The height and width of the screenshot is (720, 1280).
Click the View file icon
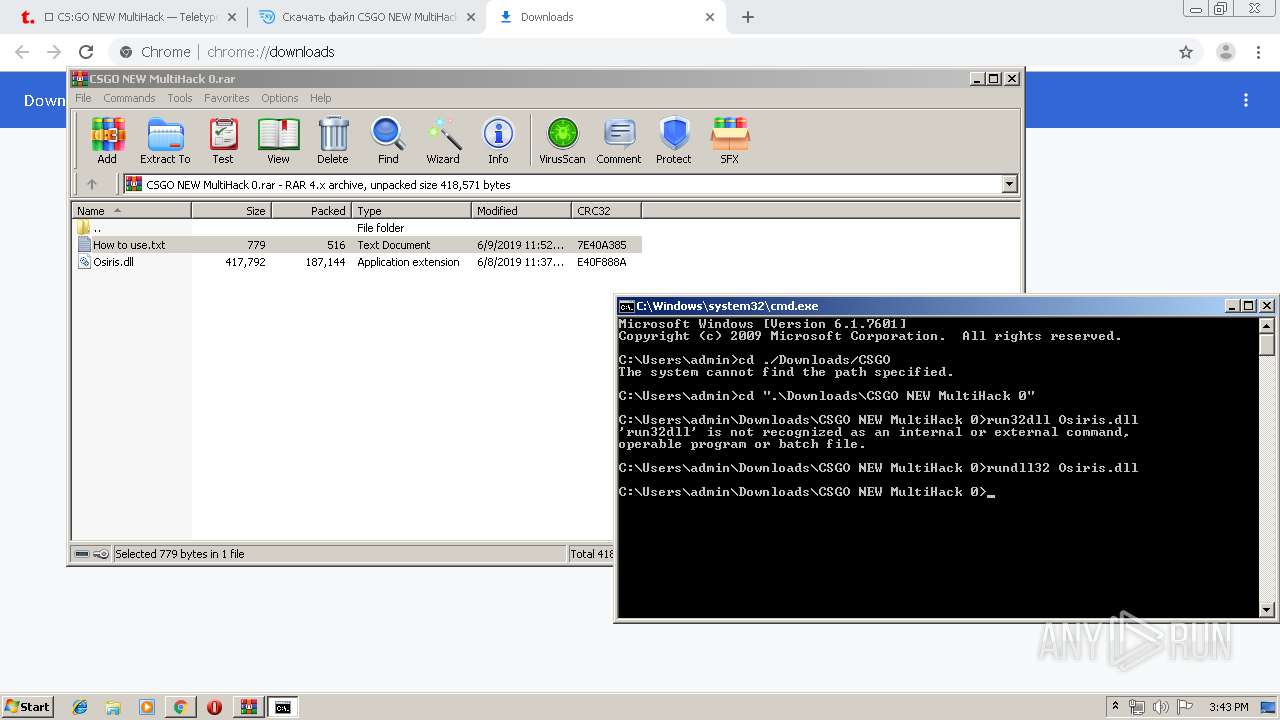click(x=278, y=140)
